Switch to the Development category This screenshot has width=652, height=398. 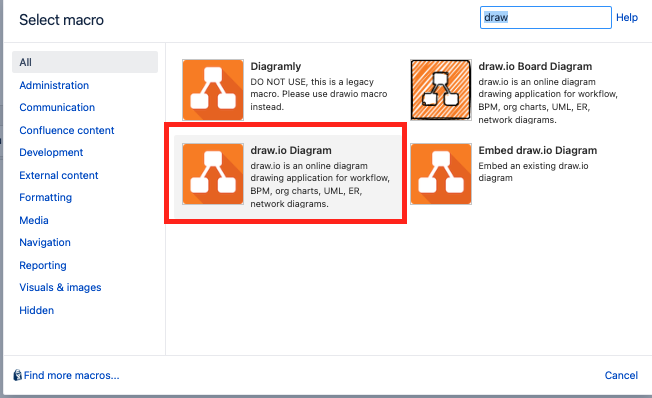(51, 152)
